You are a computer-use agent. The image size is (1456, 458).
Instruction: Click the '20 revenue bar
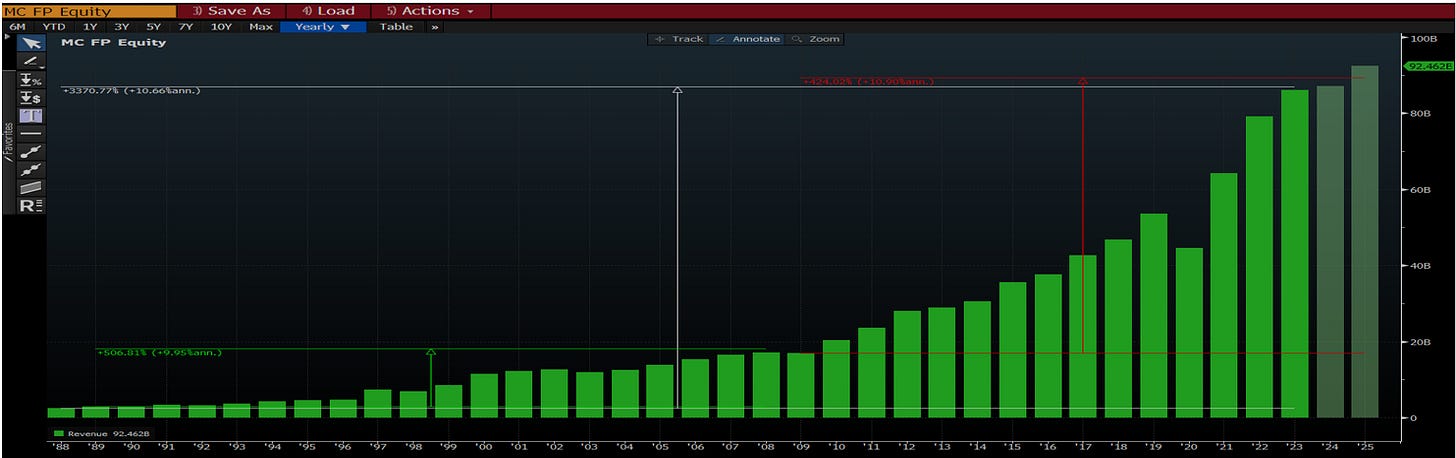pyautogui.click(x=1189, y=333)
